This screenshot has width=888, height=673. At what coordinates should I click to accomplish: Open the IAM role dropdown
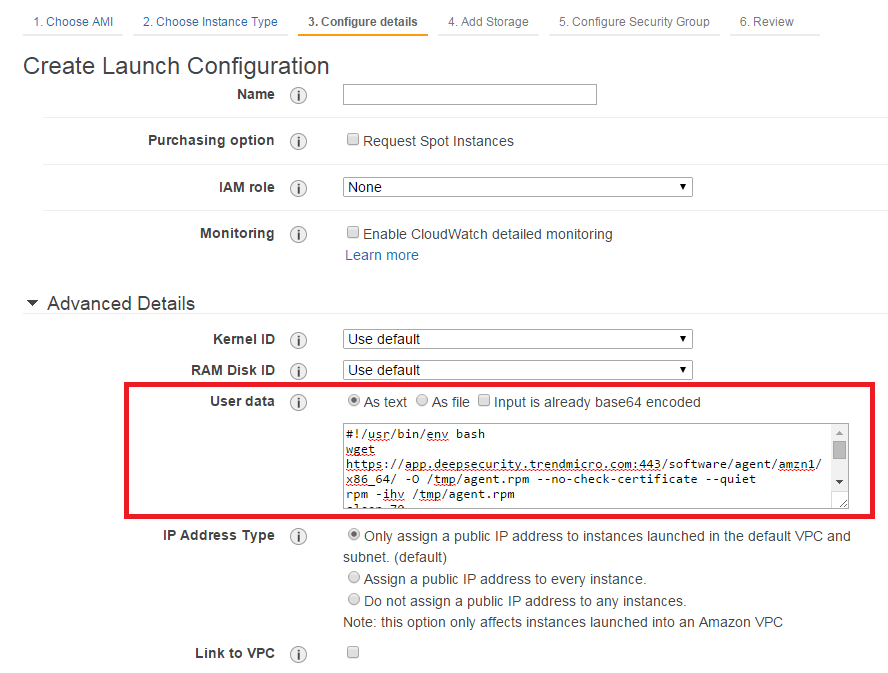[517, 187]
